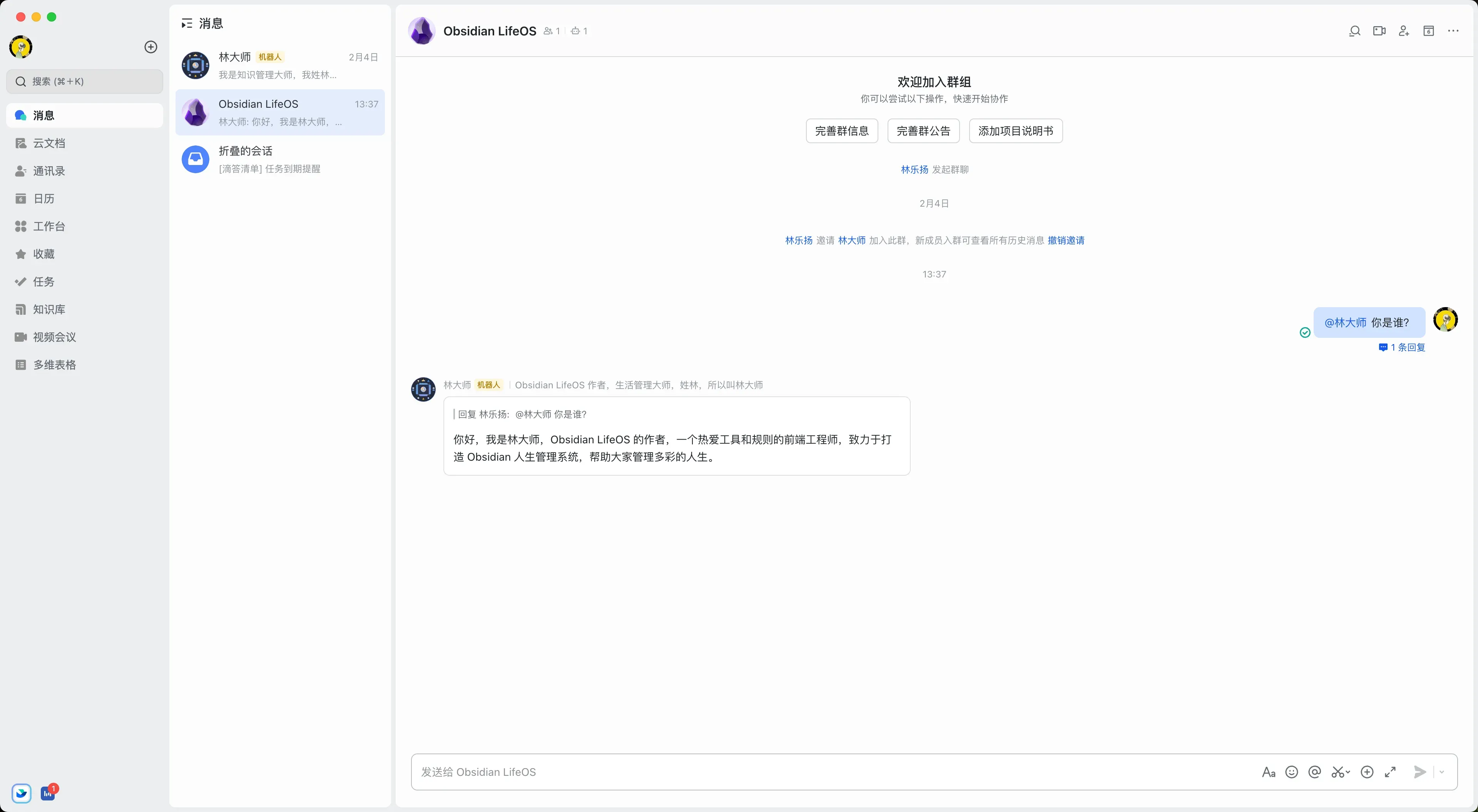This screenshot has height=812, width=1478.
Task: Click the @ mention icon in composer
Action: (1314, 772)
